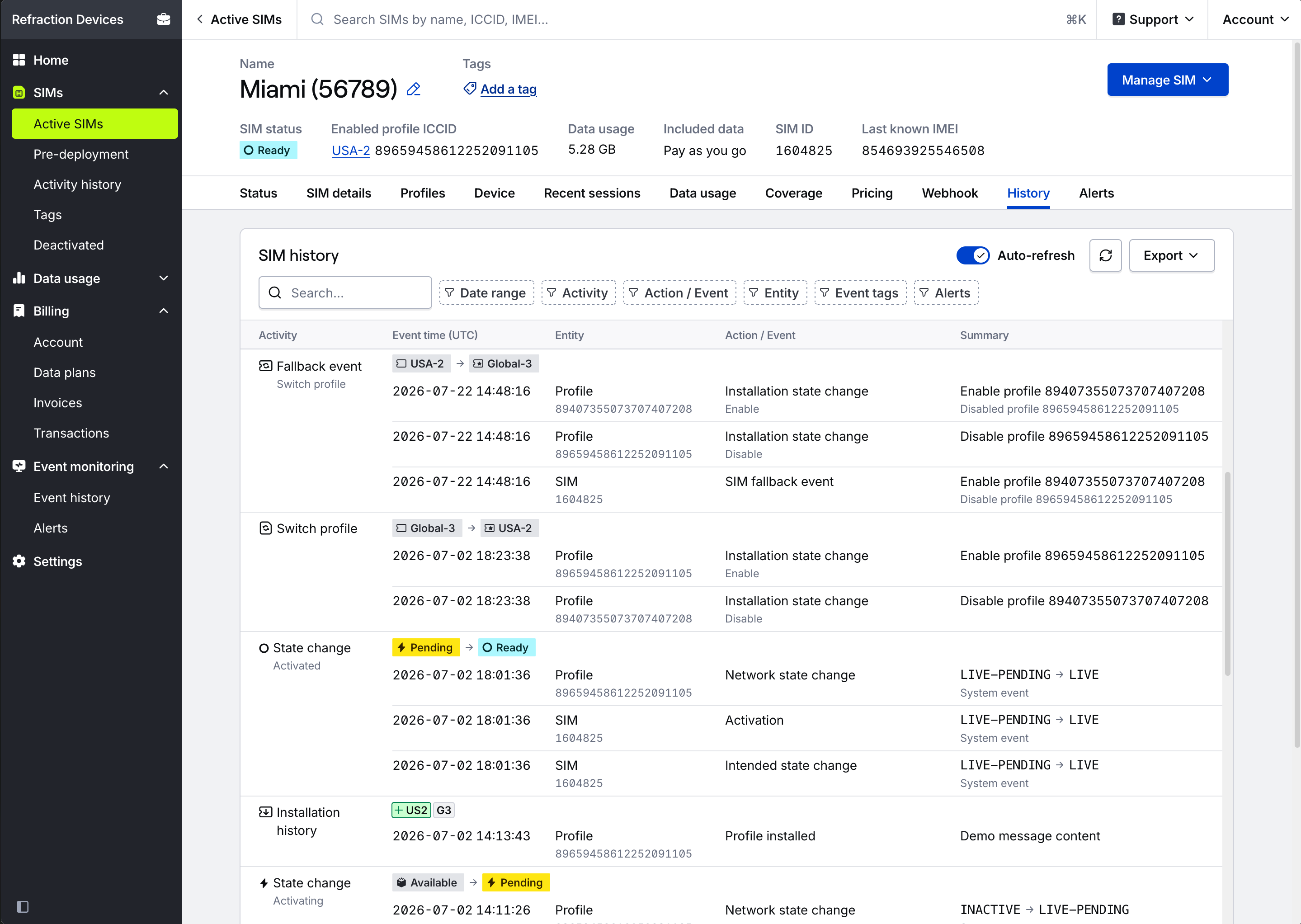Click the Settings gear icon in sidebar

[19, 561]
